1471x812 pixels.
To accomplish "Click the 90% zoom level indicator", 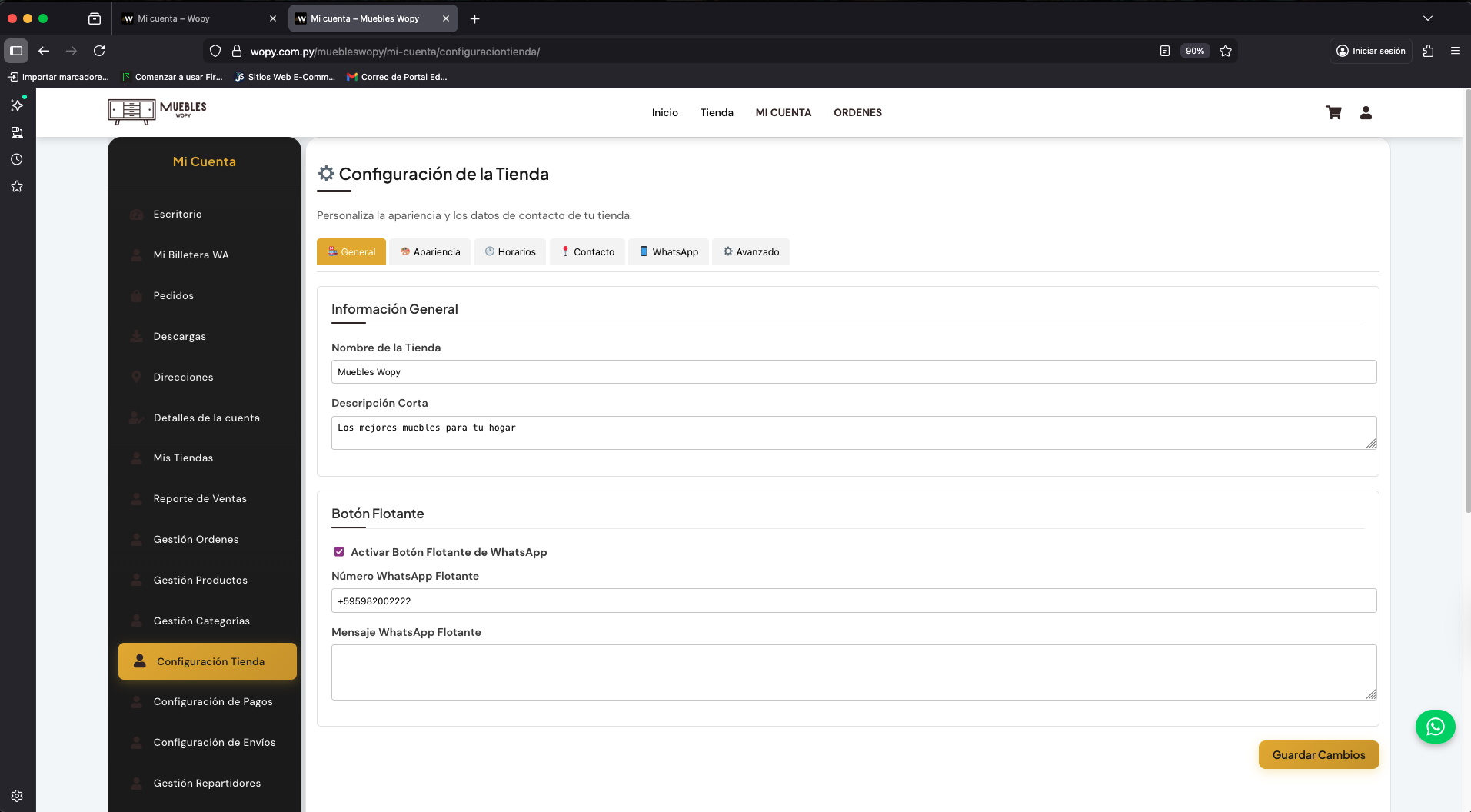I will (x=1194, y=51).
